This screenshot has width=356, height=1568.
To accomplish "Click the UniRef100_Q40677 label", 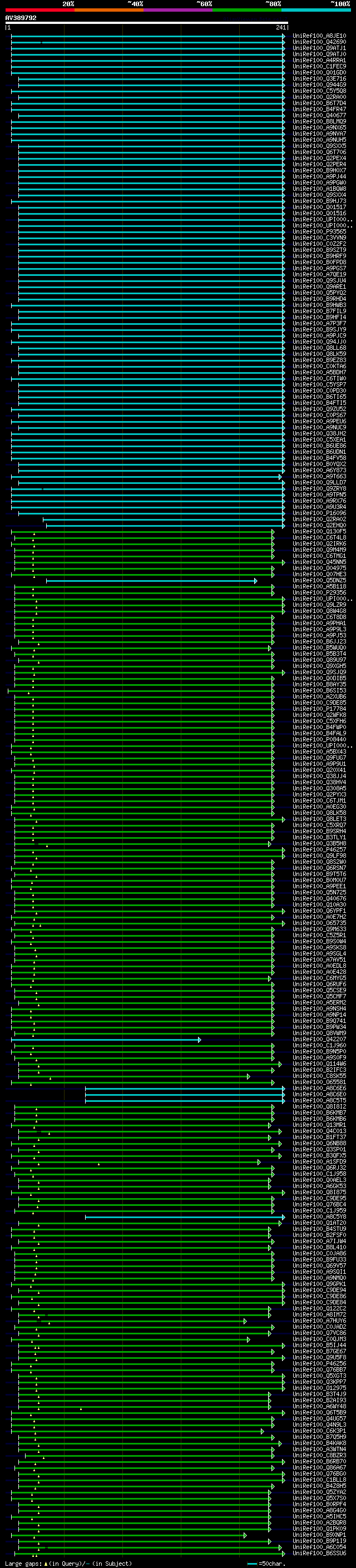I will [319, 115].
